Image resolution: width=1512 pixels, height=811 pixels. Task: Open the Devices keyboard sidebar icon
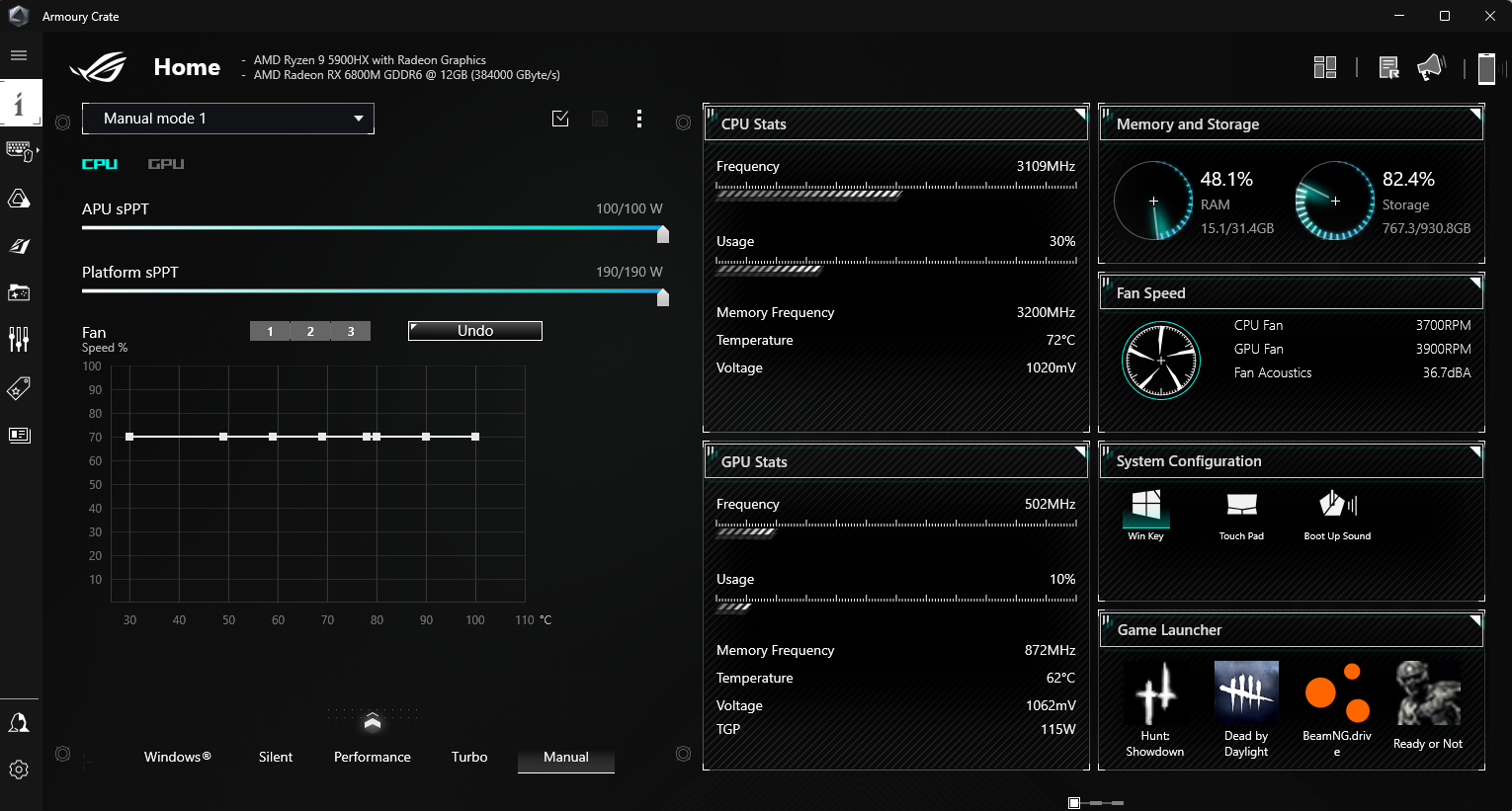(x=20, y=151)
